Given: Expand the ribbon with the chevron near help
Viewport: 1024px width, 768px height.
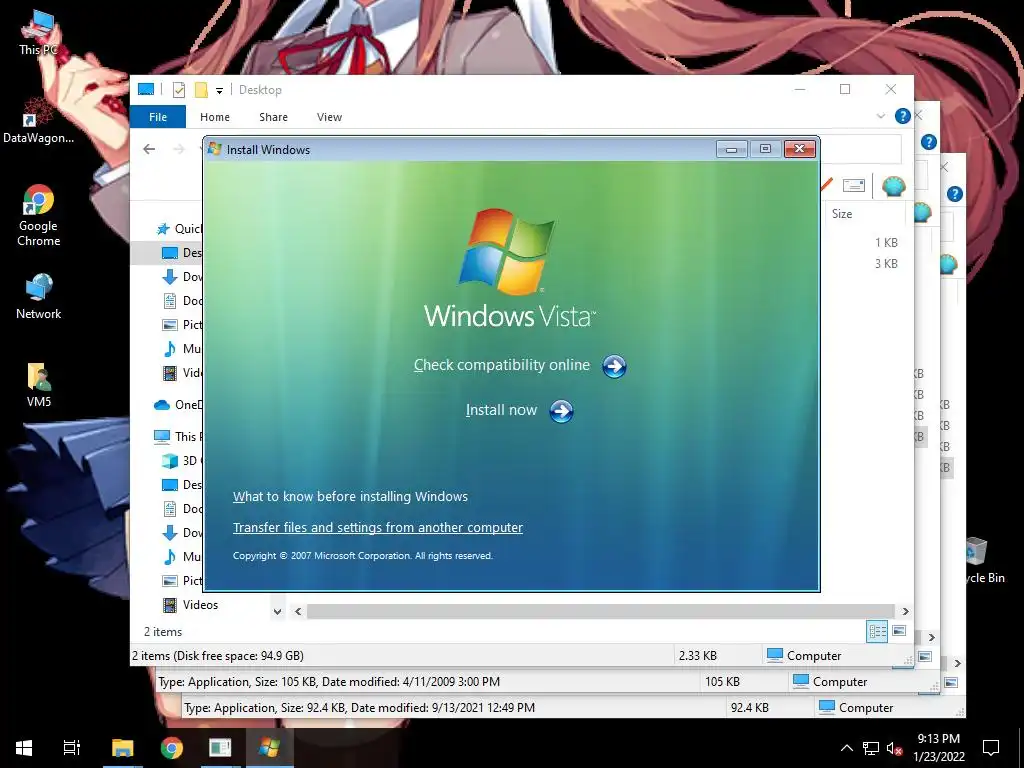Looking at the screenshot, I should (880, 116).
